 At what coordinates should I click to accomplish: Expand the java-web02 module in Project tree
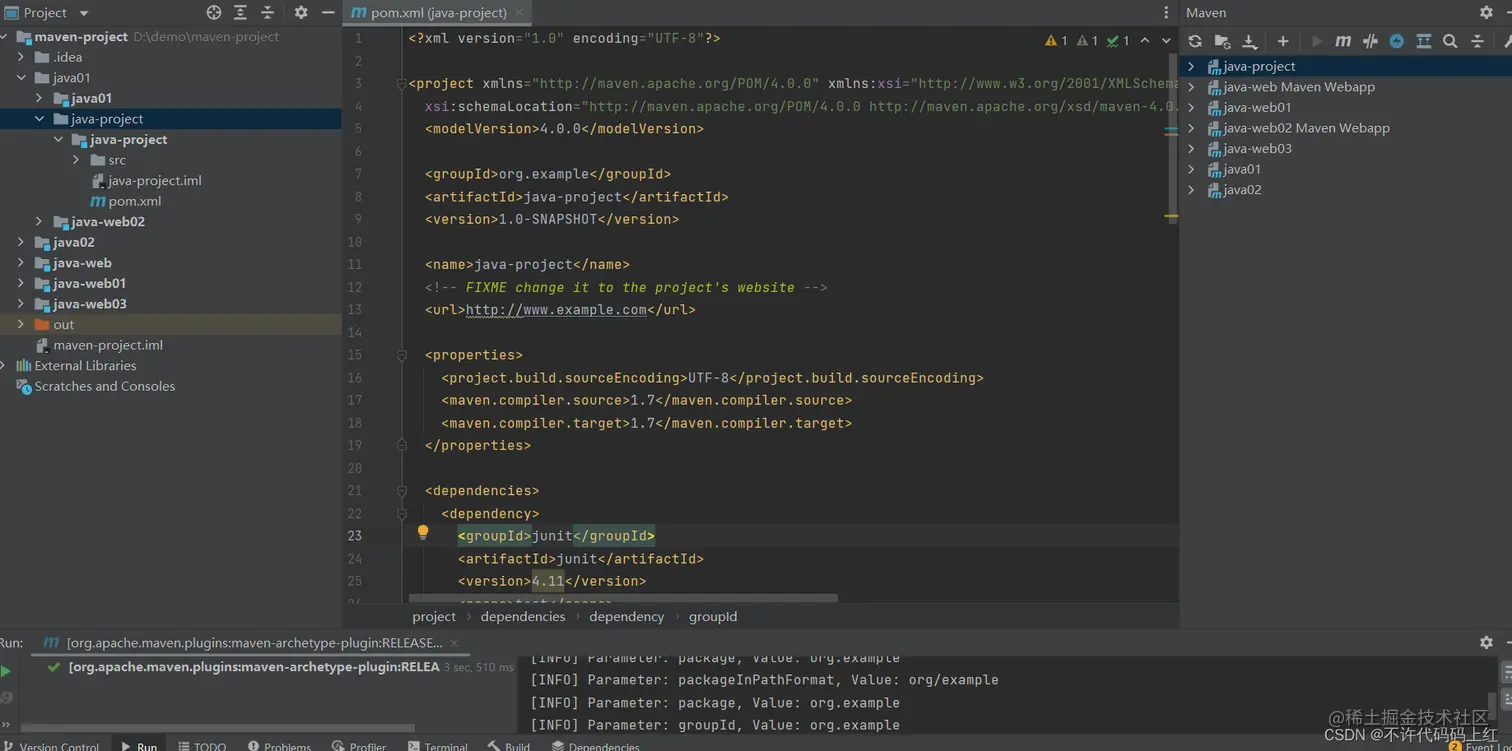click(39, 222)
